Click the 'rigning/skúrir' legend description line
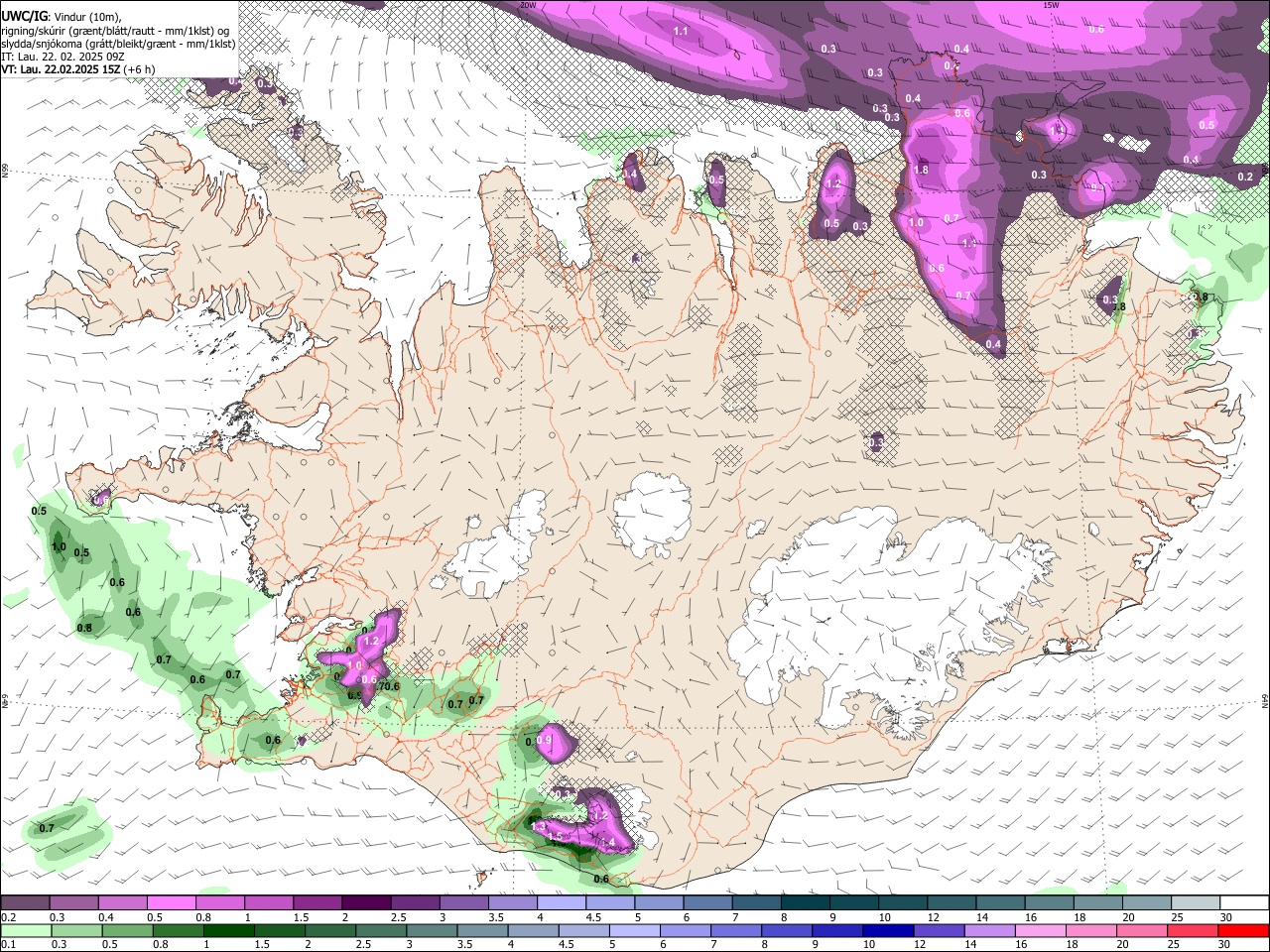Screen dimensions: 1270x952 point(116,31)
